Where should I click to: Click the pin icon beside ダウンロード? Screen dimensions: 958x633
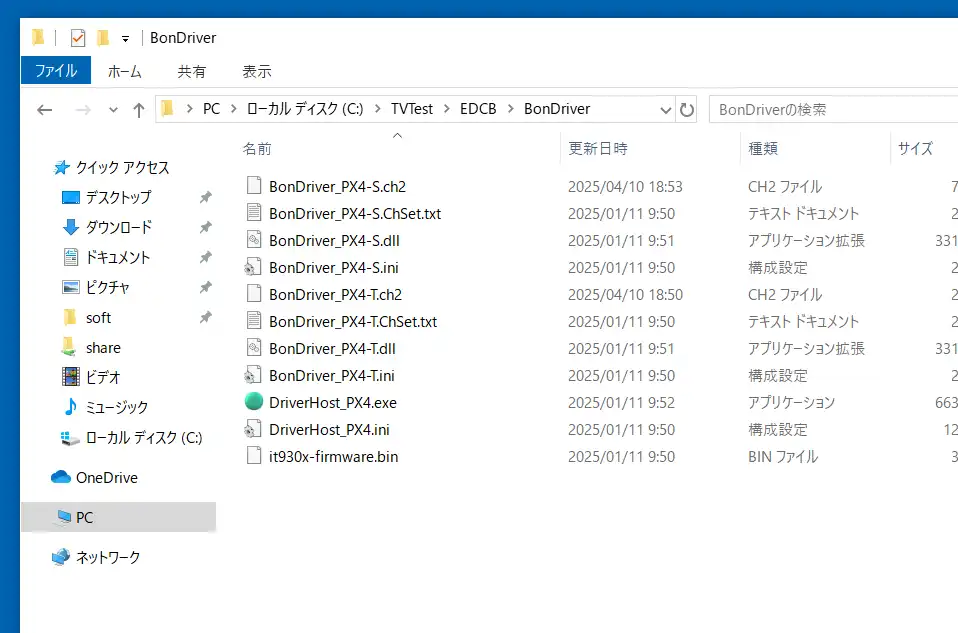tap(206, 227)
